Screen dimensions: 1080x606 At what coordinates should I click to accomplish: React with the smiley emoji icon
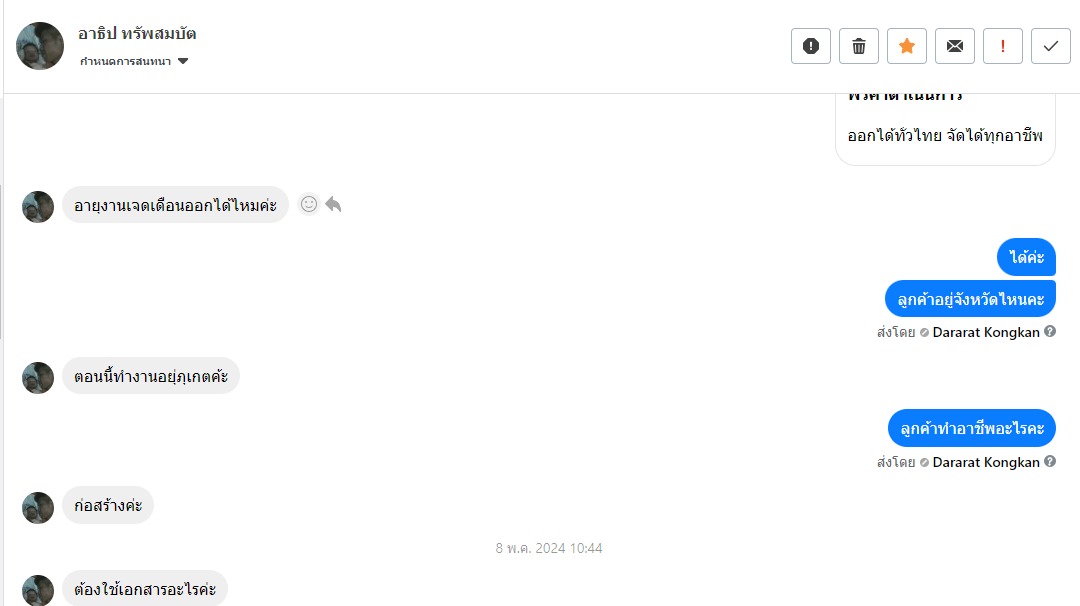[309, 204]
